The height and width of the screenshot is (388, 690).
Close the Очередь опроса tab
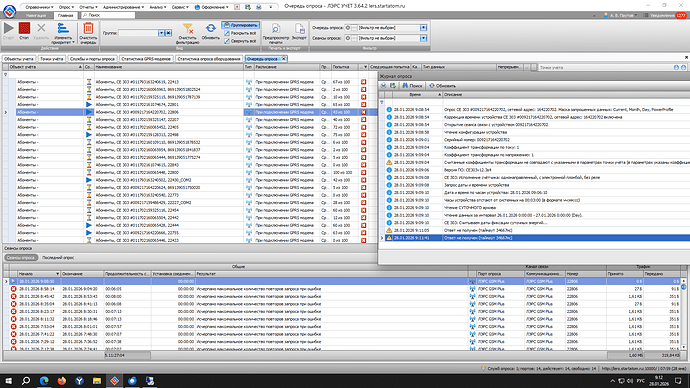pos(284,59)
